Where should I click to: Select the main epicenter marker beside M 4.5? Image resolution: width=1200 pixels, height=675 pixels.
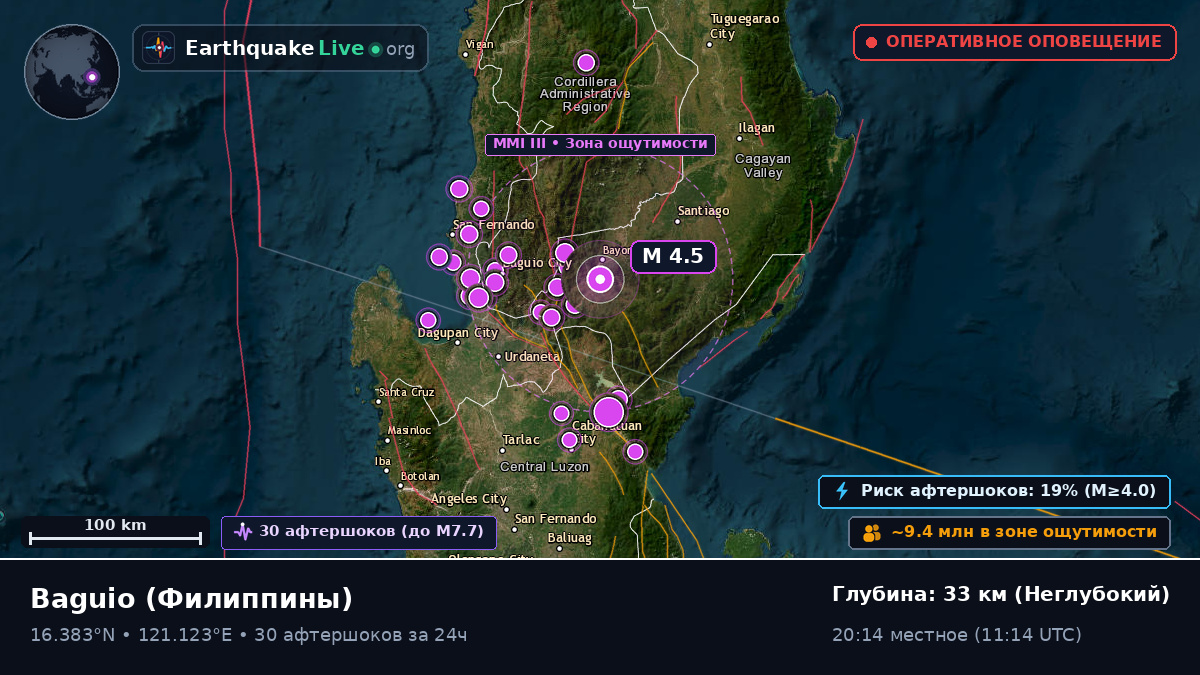[x=600, y=280]
